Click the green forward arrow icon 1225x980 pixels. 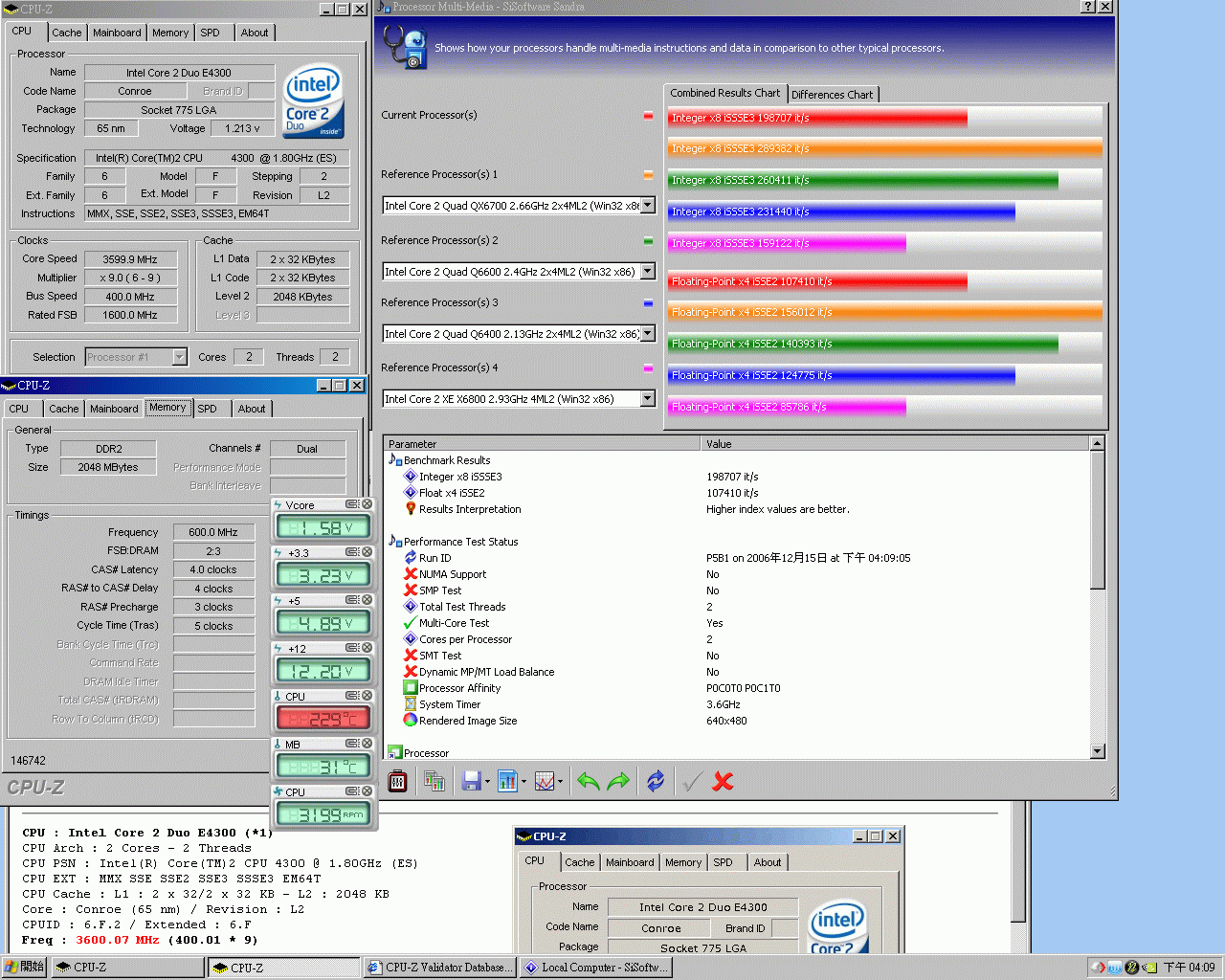(x=619, y=781)
